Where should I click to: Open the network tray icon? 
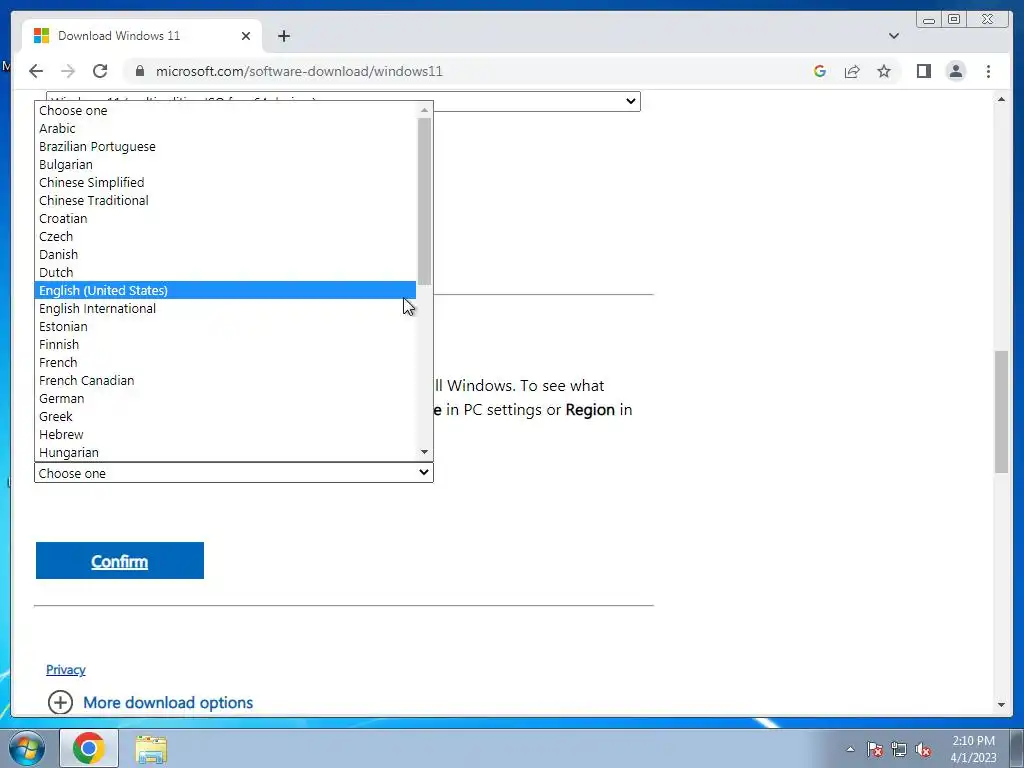[899, 749]
